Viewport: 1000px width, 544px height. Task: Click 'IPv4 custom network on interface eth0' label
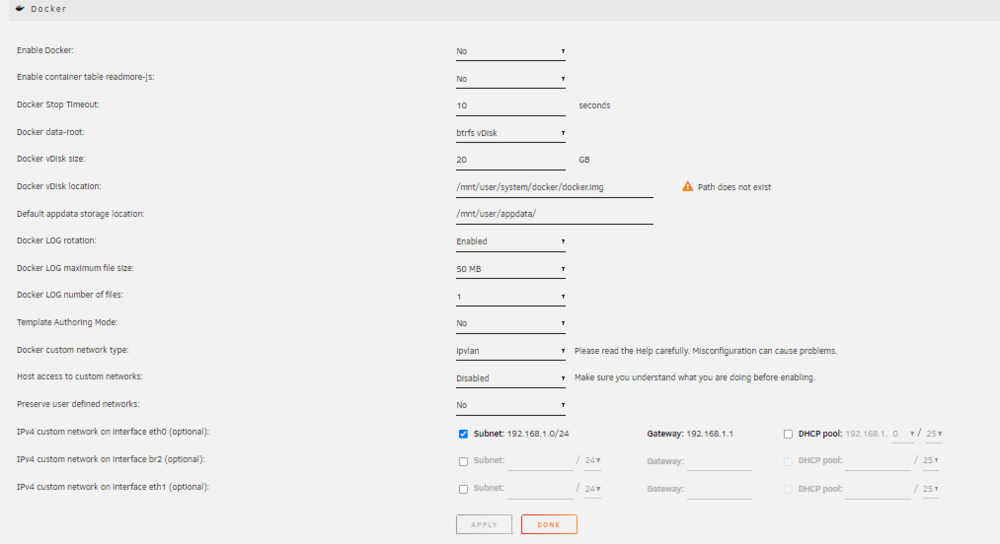113,432
